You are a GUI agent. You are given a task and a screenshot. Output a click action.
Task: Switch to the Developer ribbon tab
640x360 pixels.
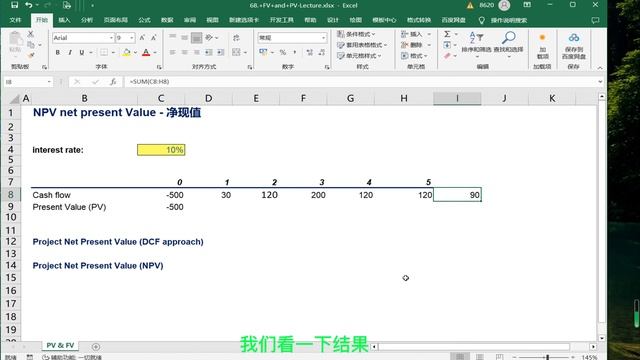[x=282, y=20]
